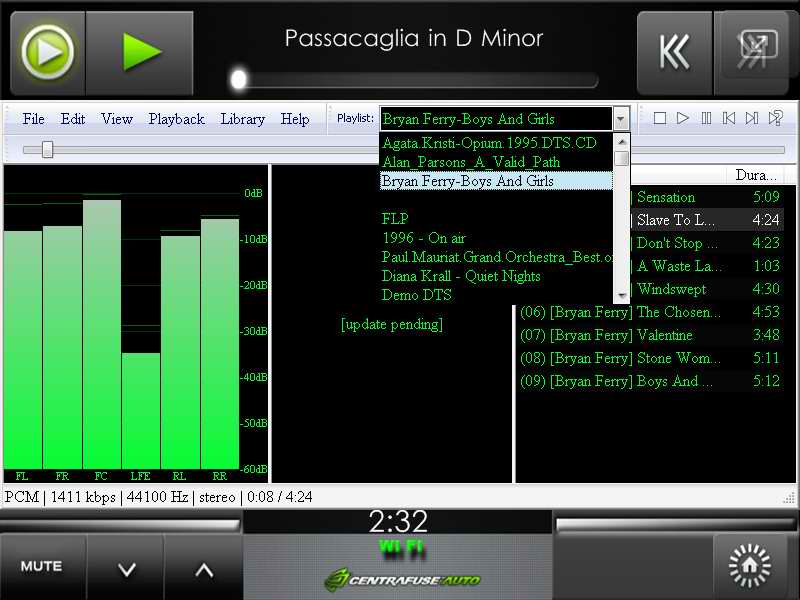Click the random playback icon in toolbar
800x600 pixels.
(x=775, y=118)
